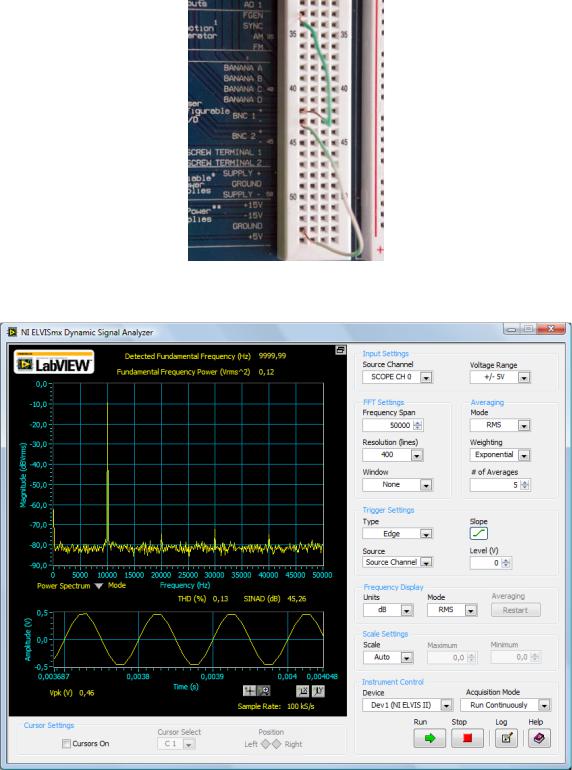Click the # of Averages value field
This screenshot has width=572, height=770.
tap(495, 485)
